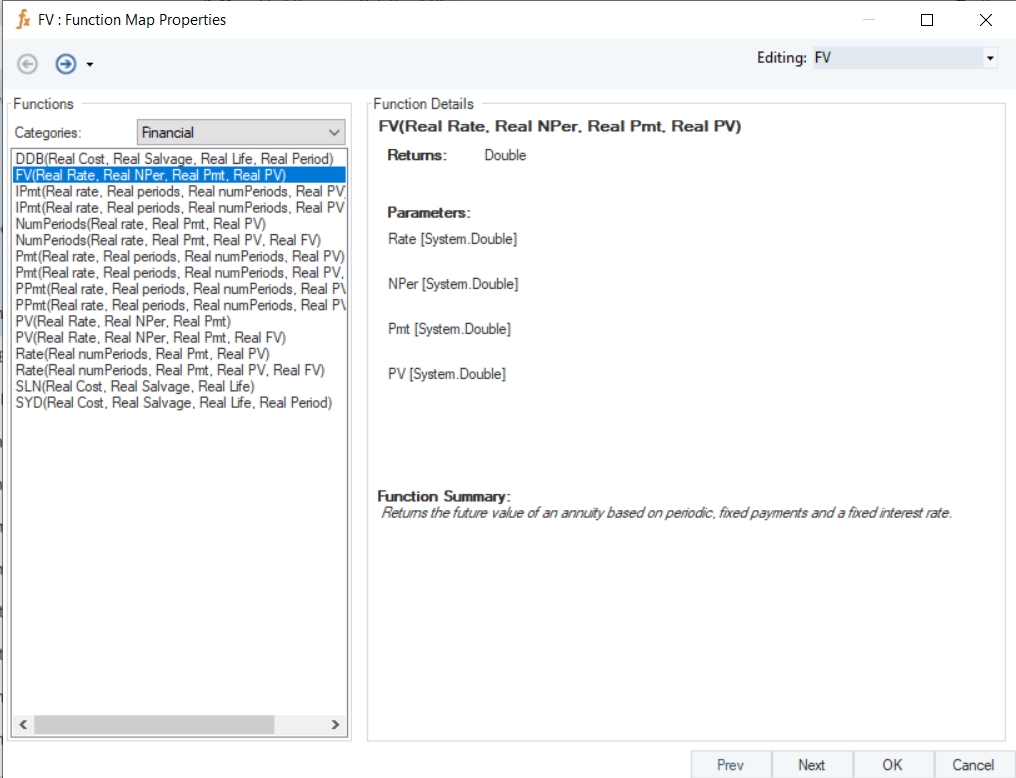Screen dimensions: 1016x778
Task: Confirm with the OK button
Action: [x=892, y=765]
